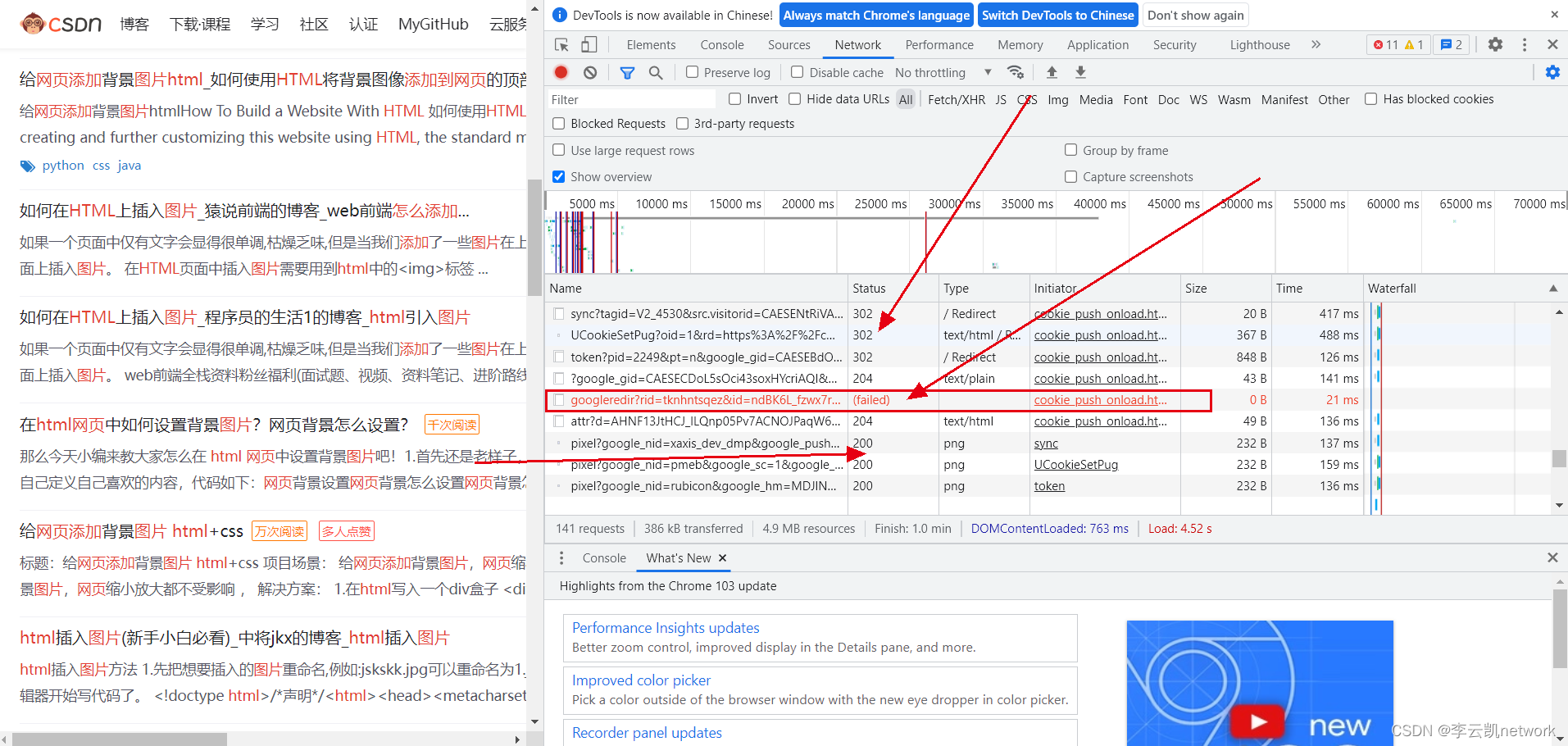Filter requests by Fetch/XHR type
Viewport: 1568px width, 746px height.
957,99
